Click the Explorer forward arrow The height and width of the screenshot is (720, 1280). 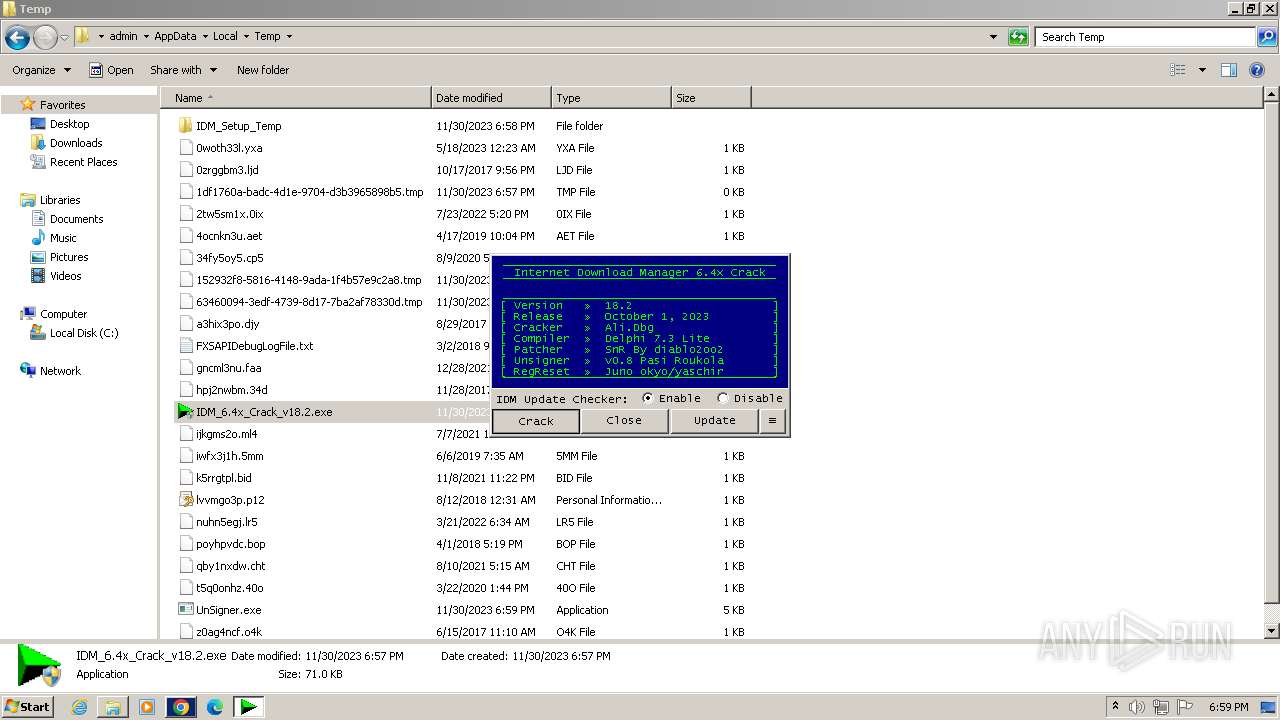click(45, 38)
